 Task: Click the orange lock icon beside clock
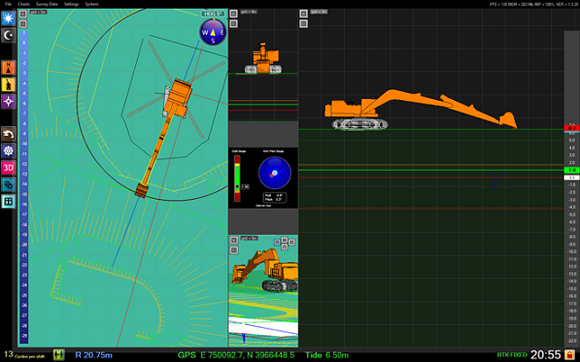pyautogui.click(x=570, y=354)
